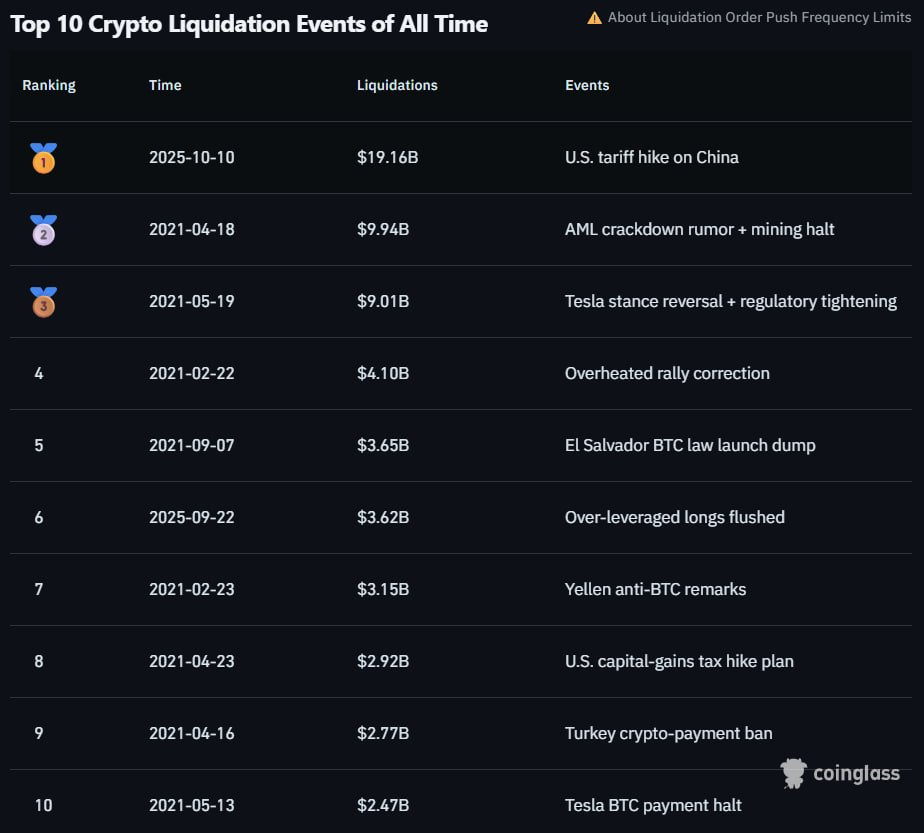This screenshot has height=833, width=924.
Task: Click the Yellen anti-BTC remarks entry
Action: click(655, 589)
